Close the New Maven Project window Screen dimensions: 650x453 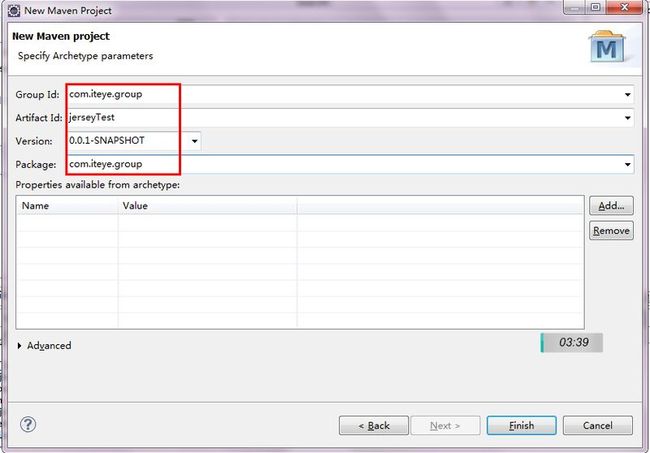624,7
